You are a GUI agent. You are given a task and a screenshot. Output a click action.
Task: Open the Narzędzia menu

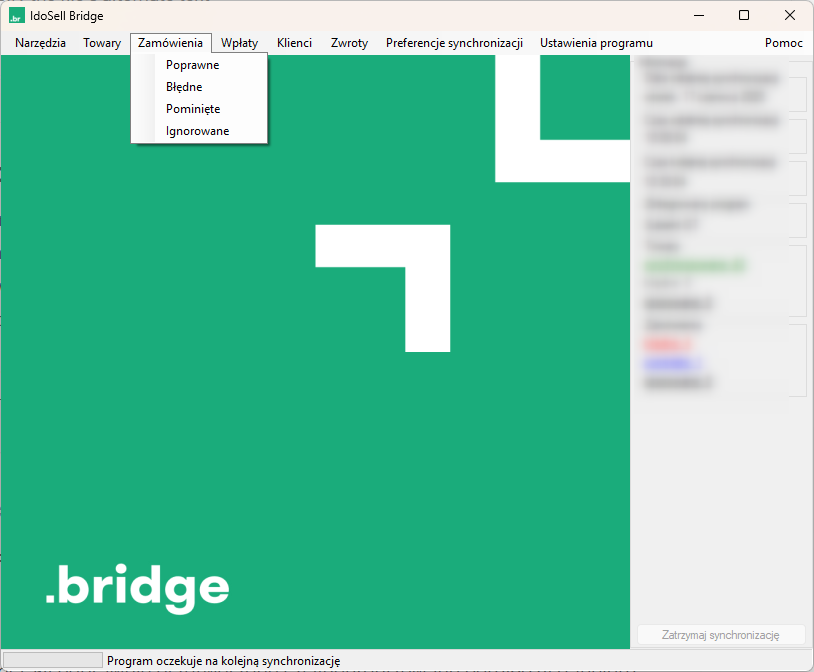click(40, 43)
